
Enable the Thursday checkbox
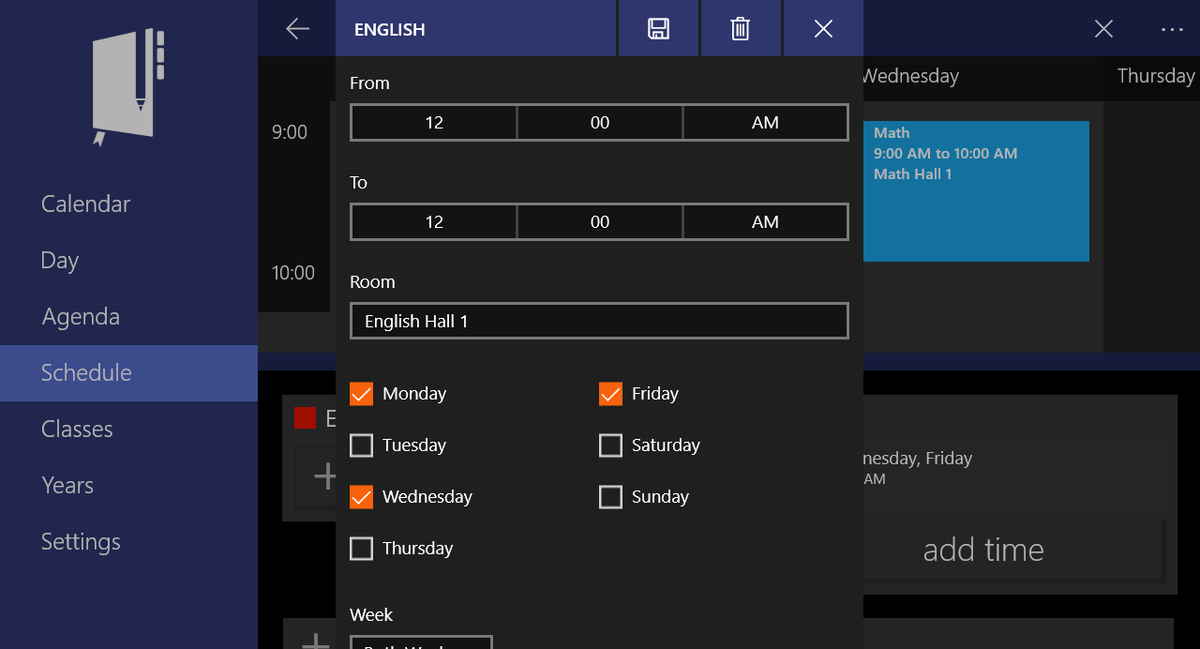pos(361,548)
